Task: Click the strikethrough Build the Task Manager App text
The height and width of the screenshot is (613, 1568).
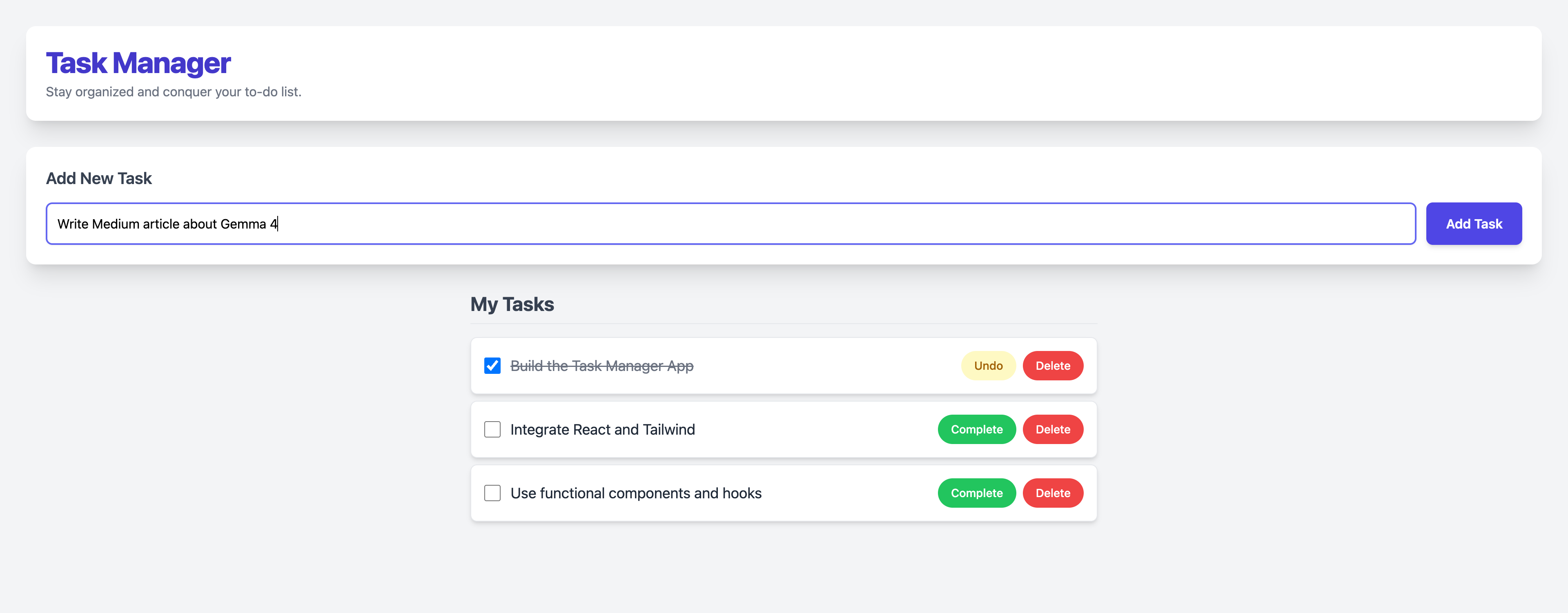Action: (x=601, y=366)
